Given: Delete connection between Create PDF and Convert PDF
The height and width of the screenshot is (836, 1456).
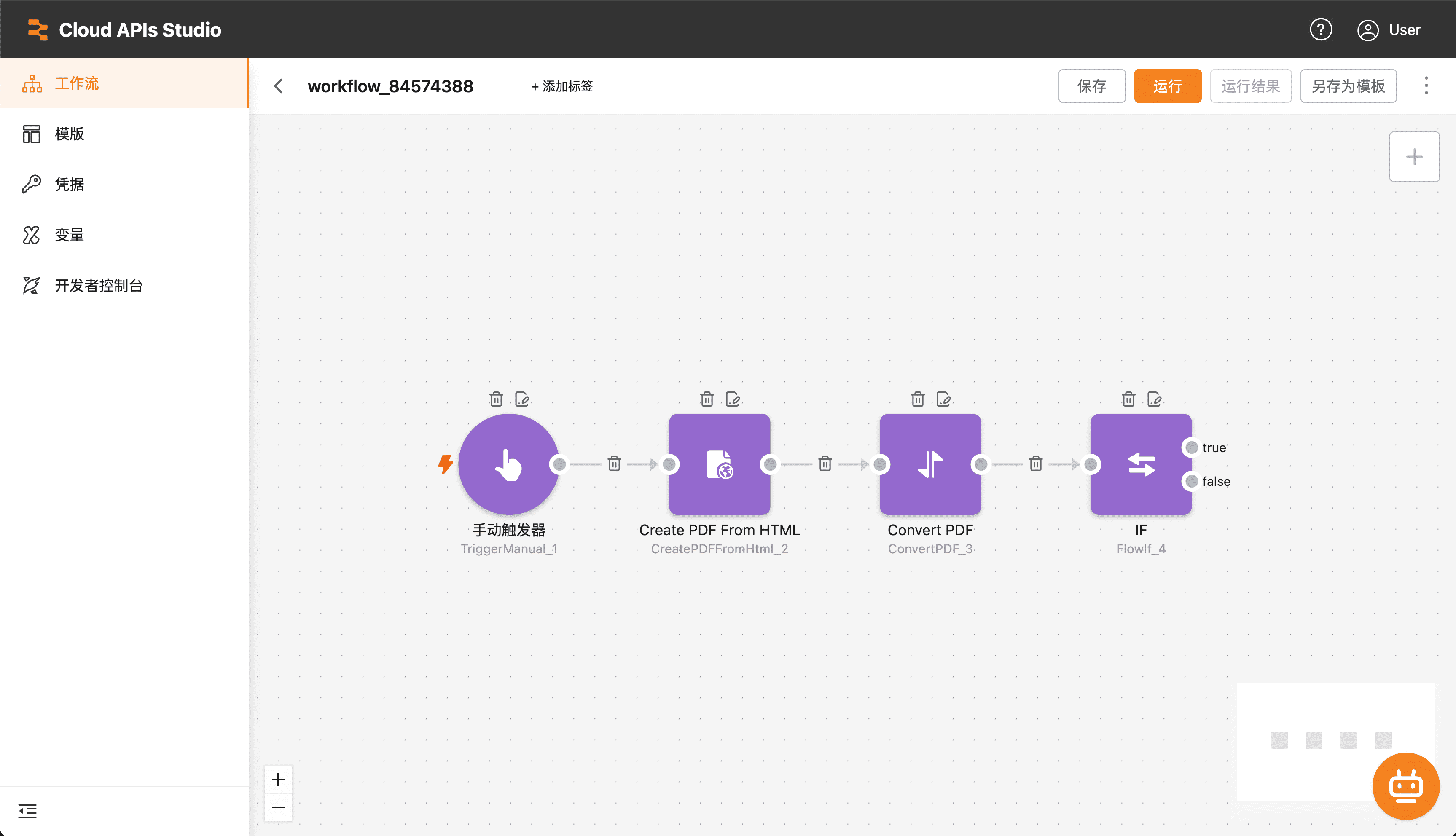Looking at the screenshot, I should pyautogui.click(x=825, y=464).
